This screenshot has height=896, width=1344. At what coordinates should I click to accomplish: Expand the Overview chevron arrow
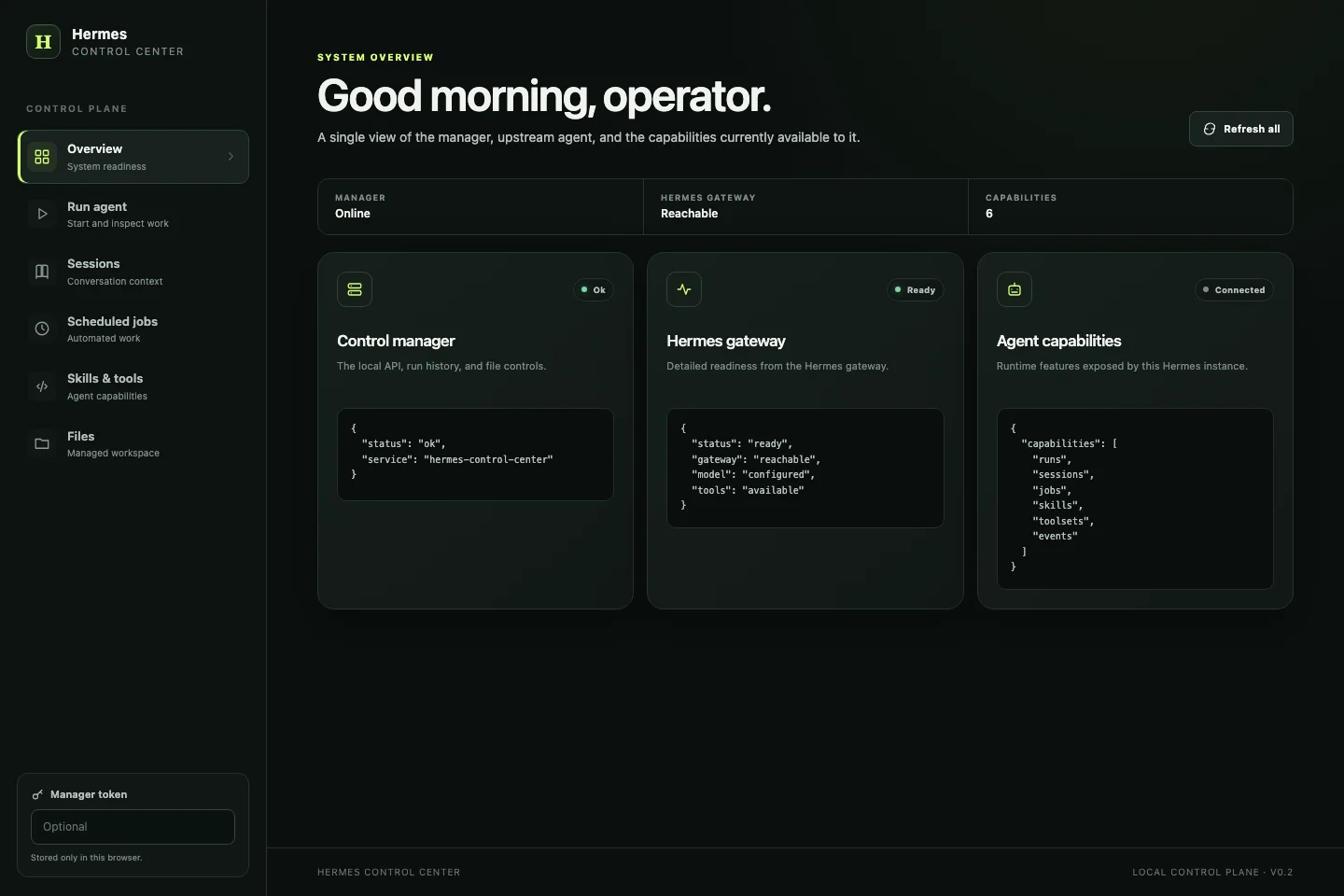pos(231,157)
